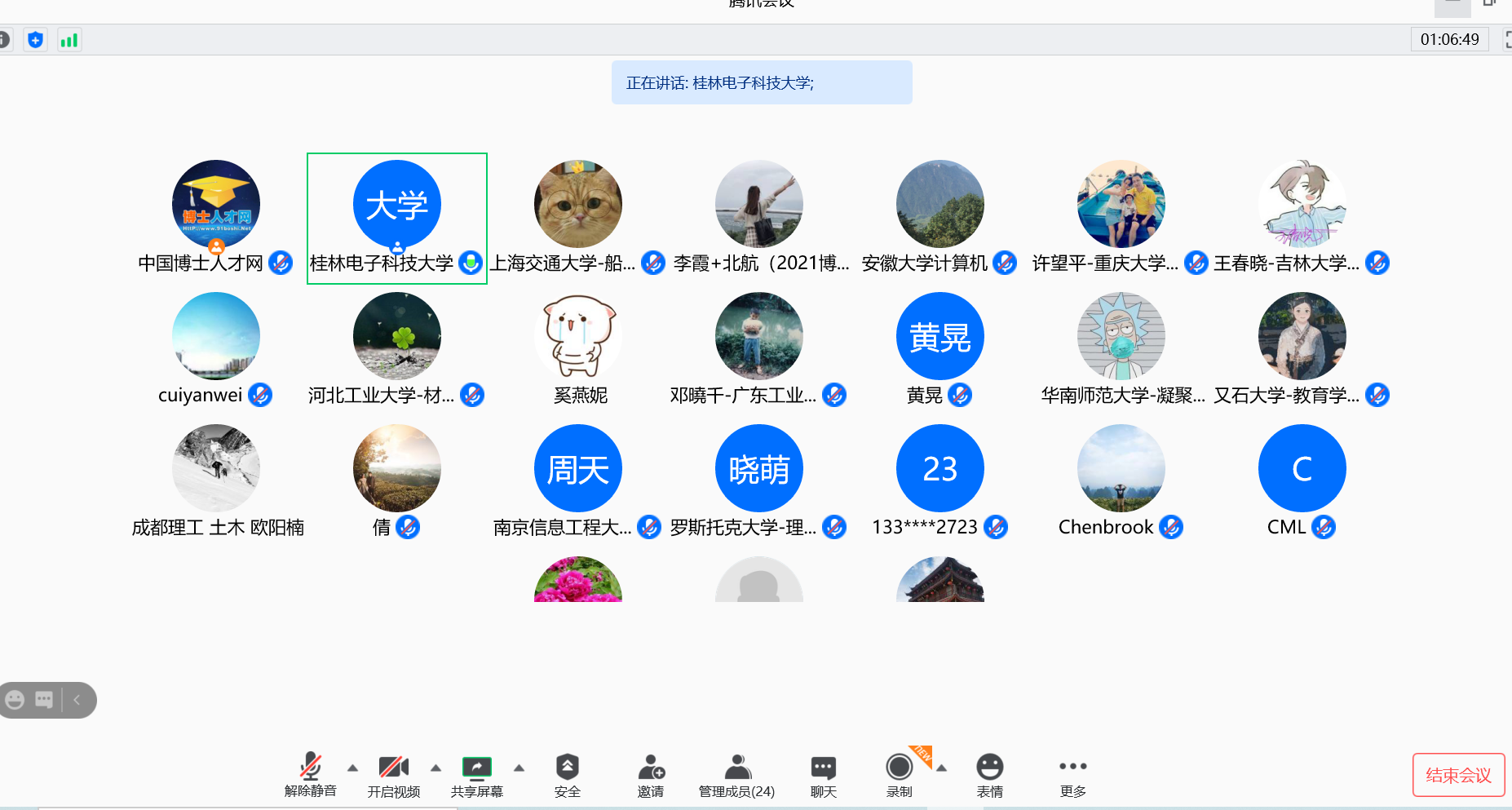1512x810 pixels.
Task: Click the name label 成都理工 土木 欧阳楠
Action: pos(218,528)
